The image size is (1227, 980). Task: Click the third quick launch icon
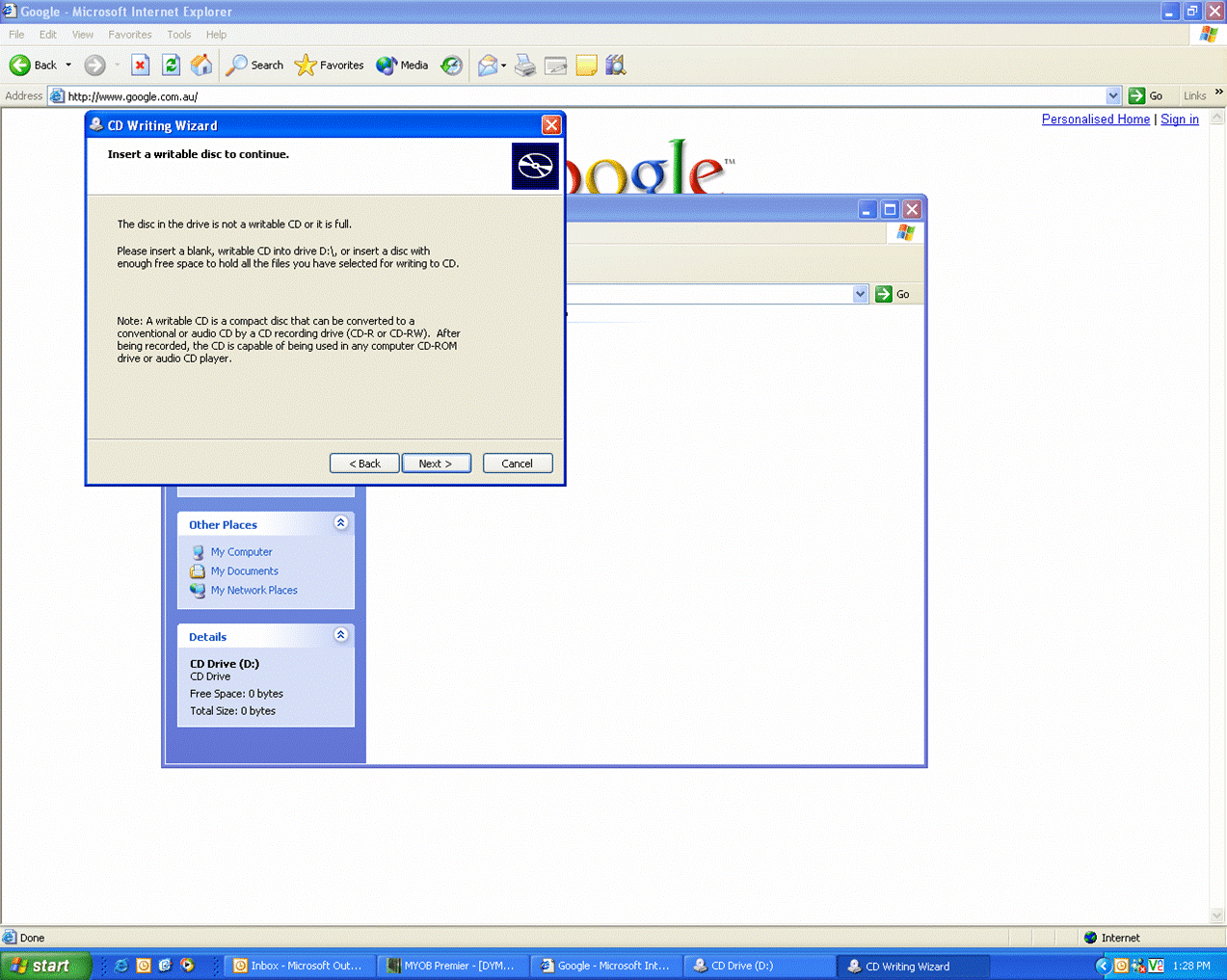pos(165,966)
